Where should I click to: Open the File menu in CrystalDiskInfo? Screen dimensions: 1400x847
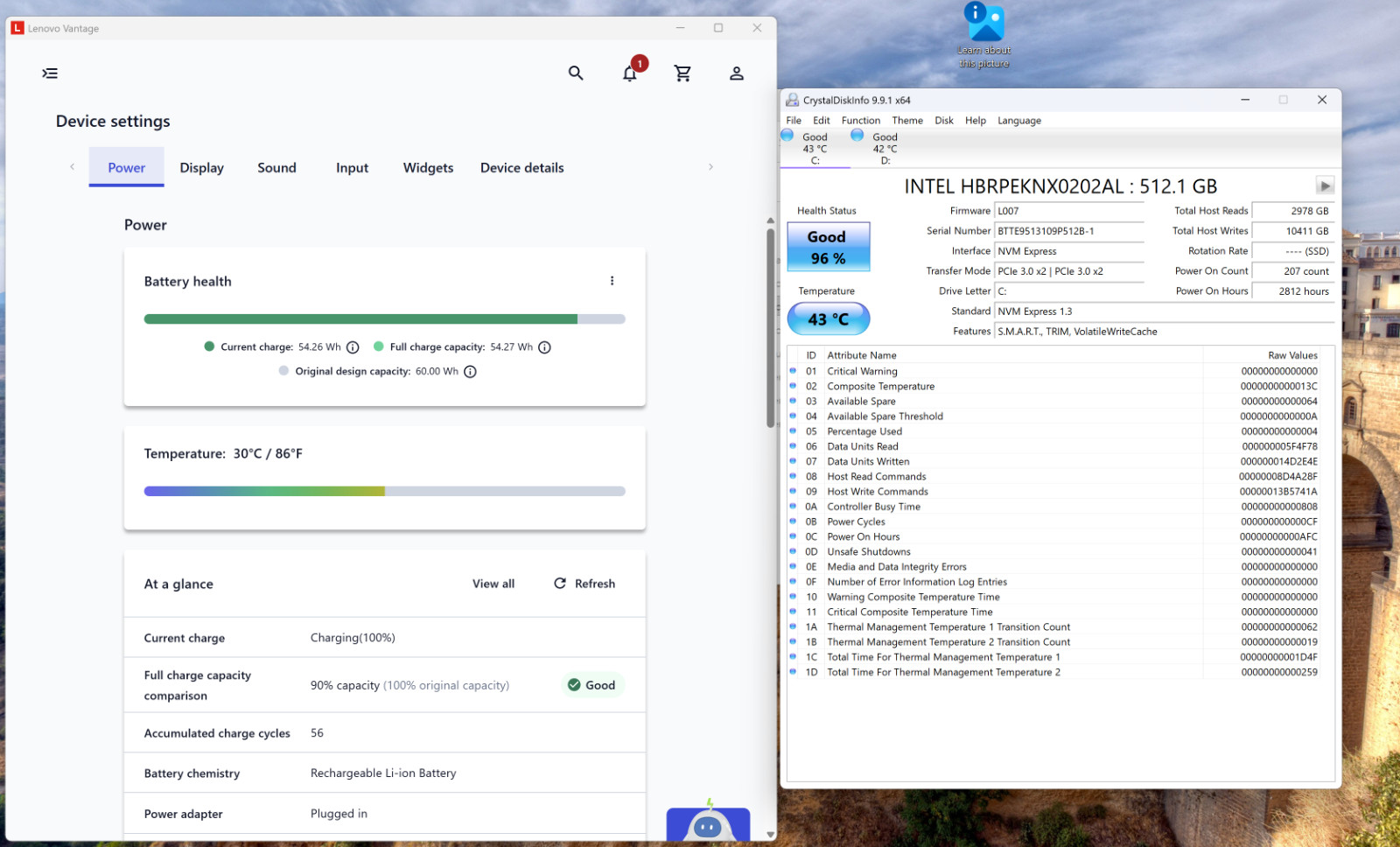[794, 121]
